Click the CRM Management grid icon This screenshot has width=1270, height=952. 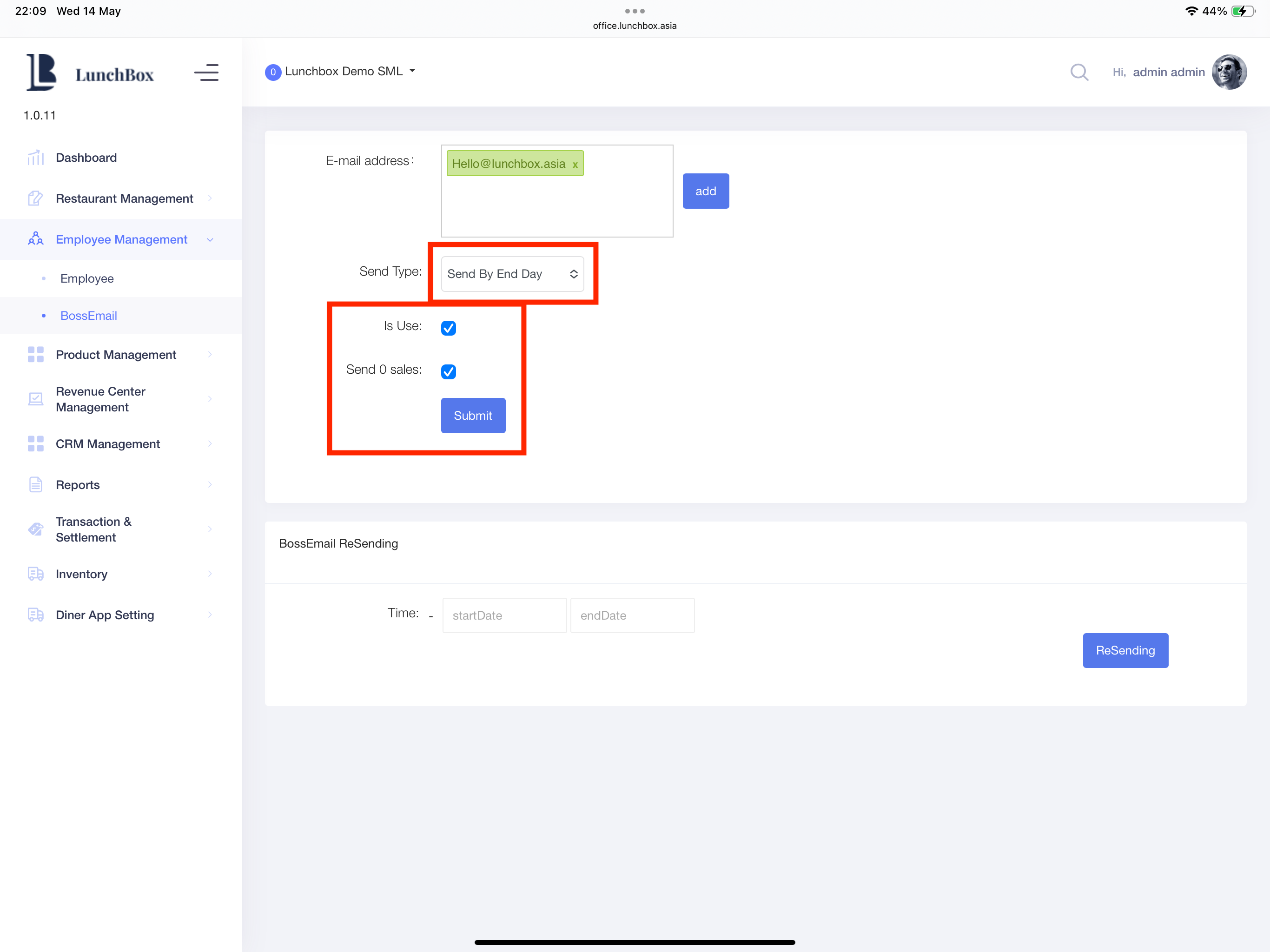point(36,444)
